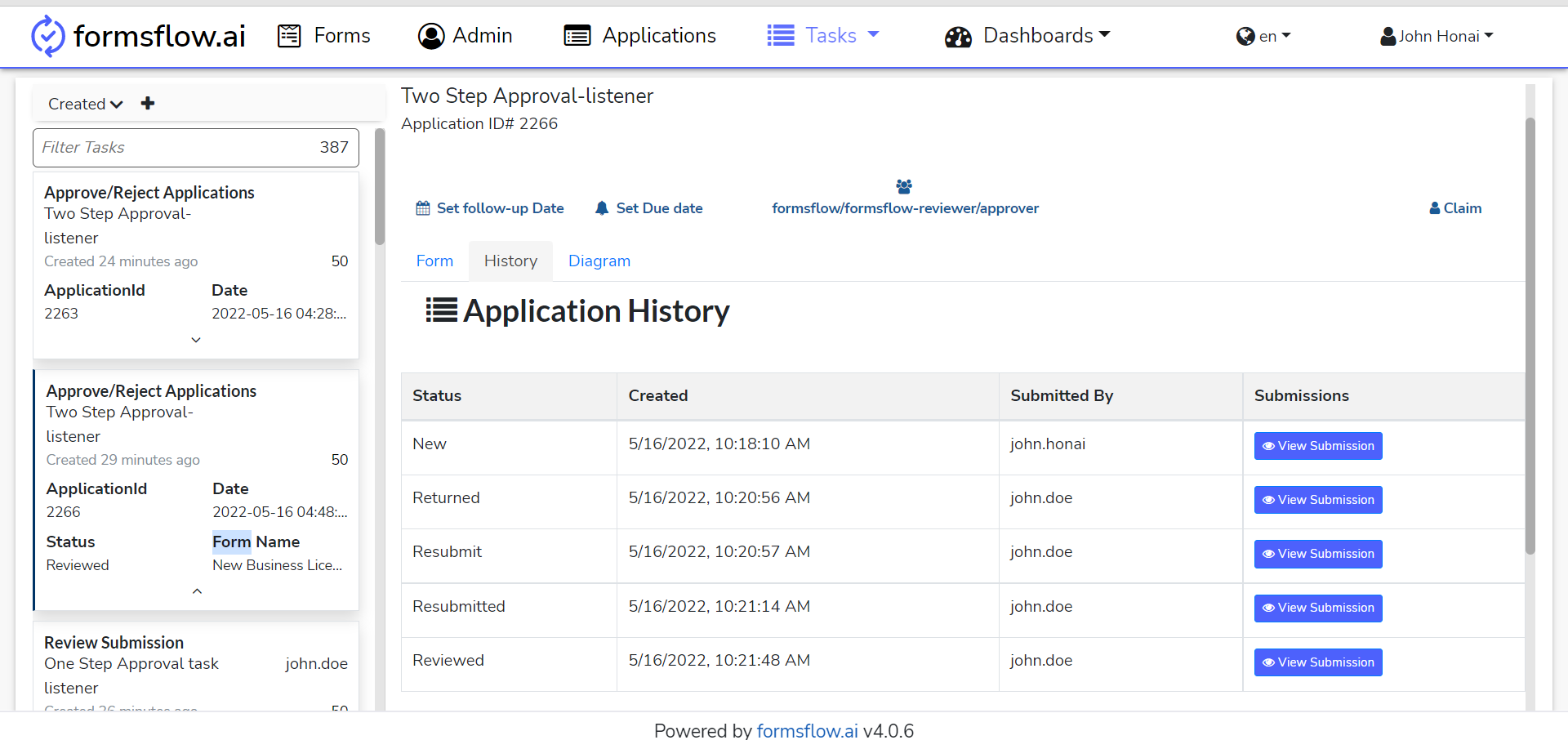Select the Review Submission task card
1568x740 pixels.
[196, 666]
